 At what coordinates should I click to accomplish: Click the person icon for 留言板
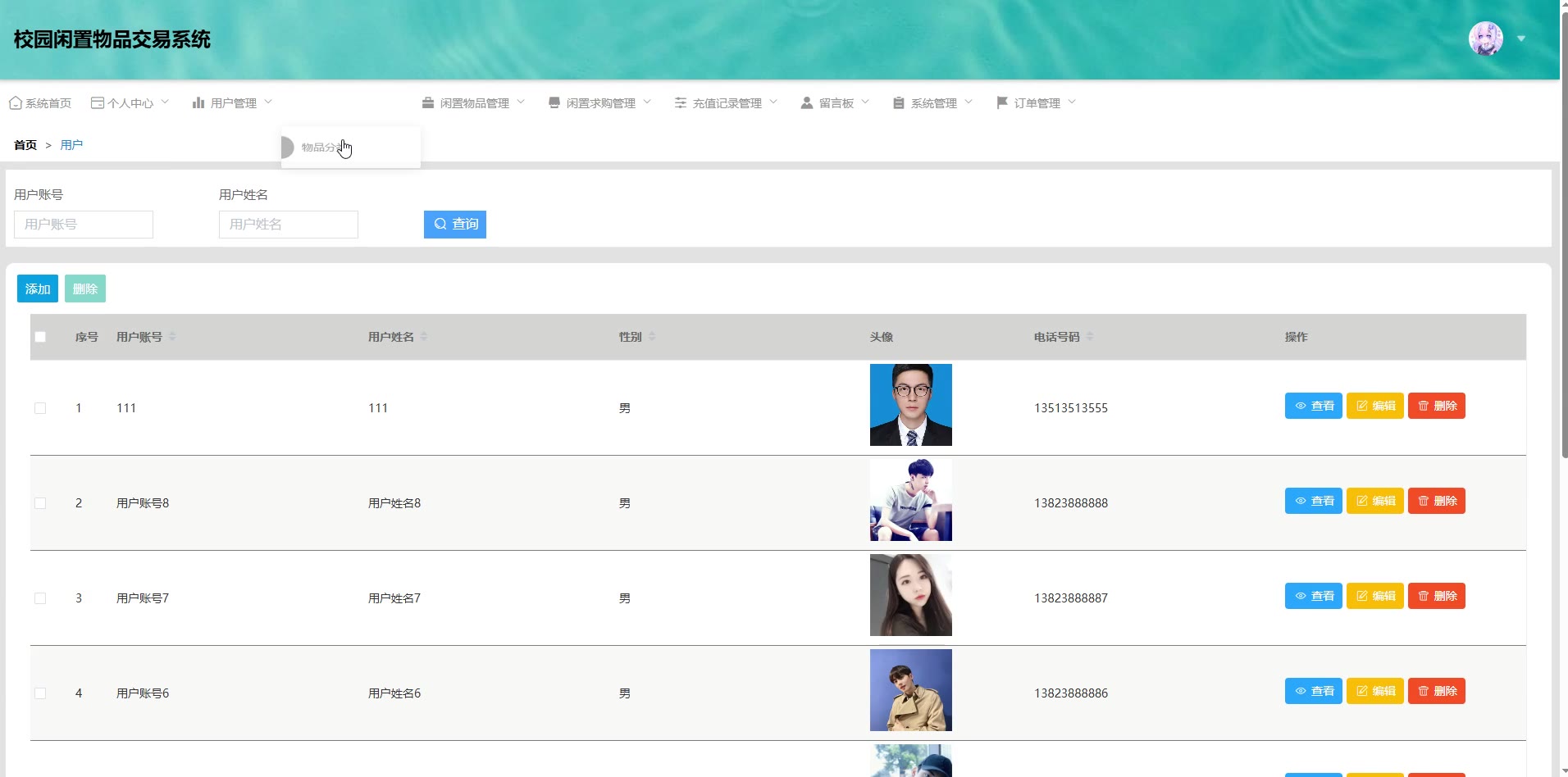coord(807,103)
